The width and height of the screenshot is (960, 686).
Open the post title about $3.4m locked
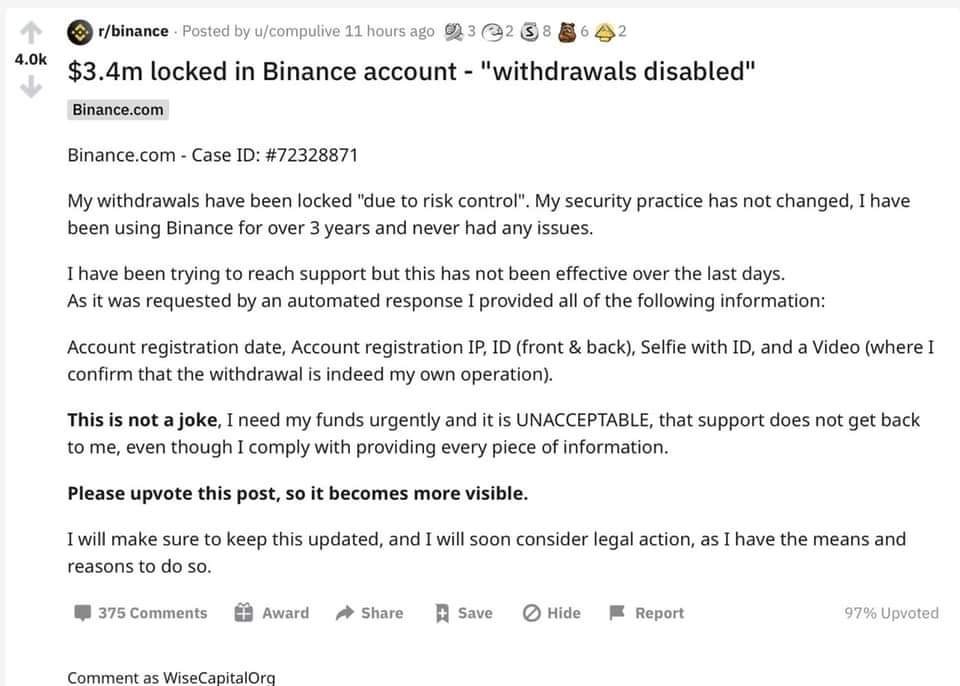[411, 72]
